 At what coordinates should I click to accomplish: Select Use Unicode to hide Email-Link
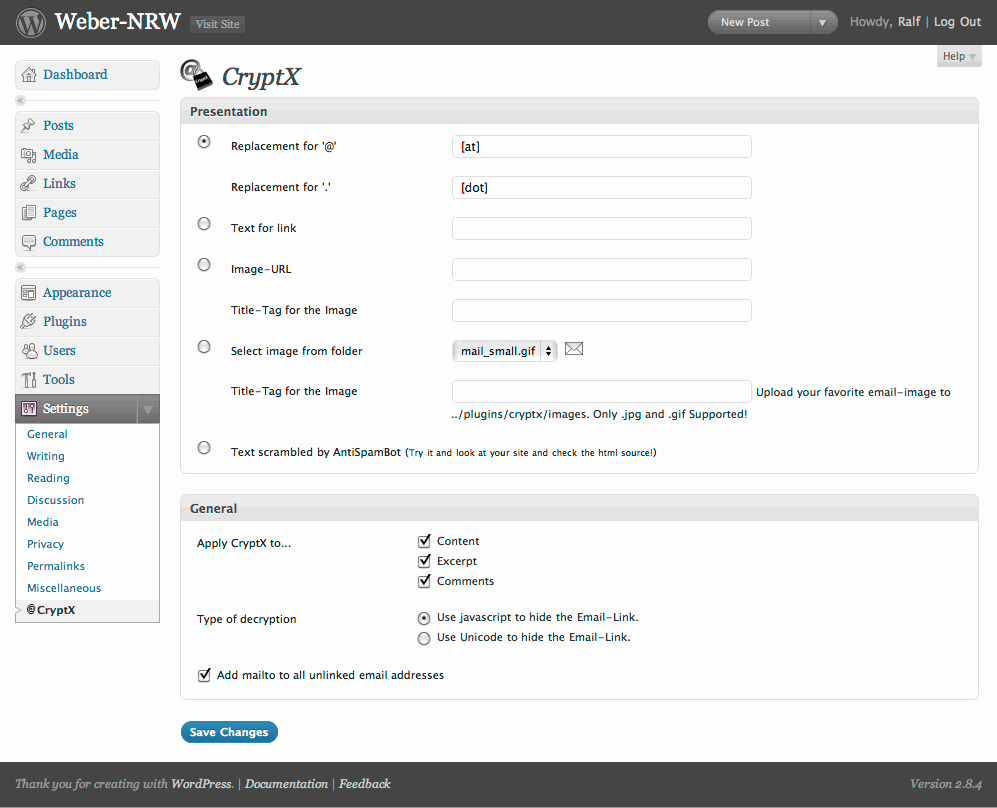click(x=423, y=638)
